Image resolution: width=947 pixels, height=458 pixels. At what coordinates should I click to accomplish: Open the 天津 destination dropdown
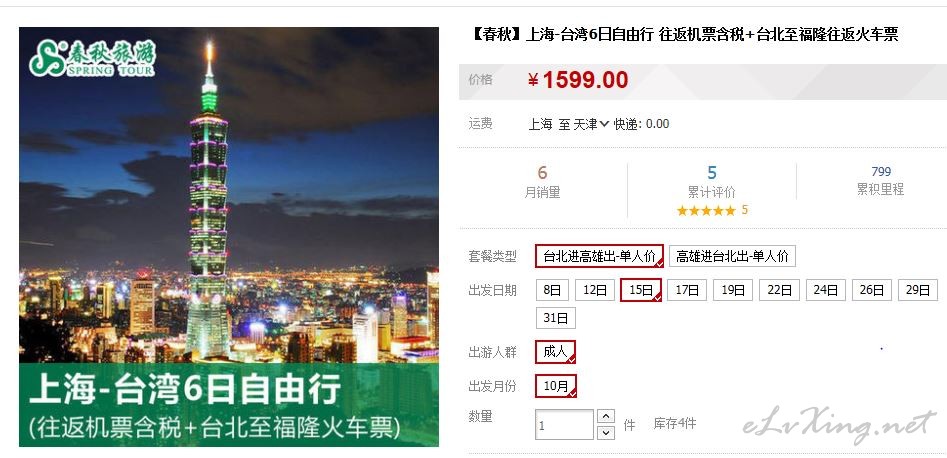click(591, 124)
